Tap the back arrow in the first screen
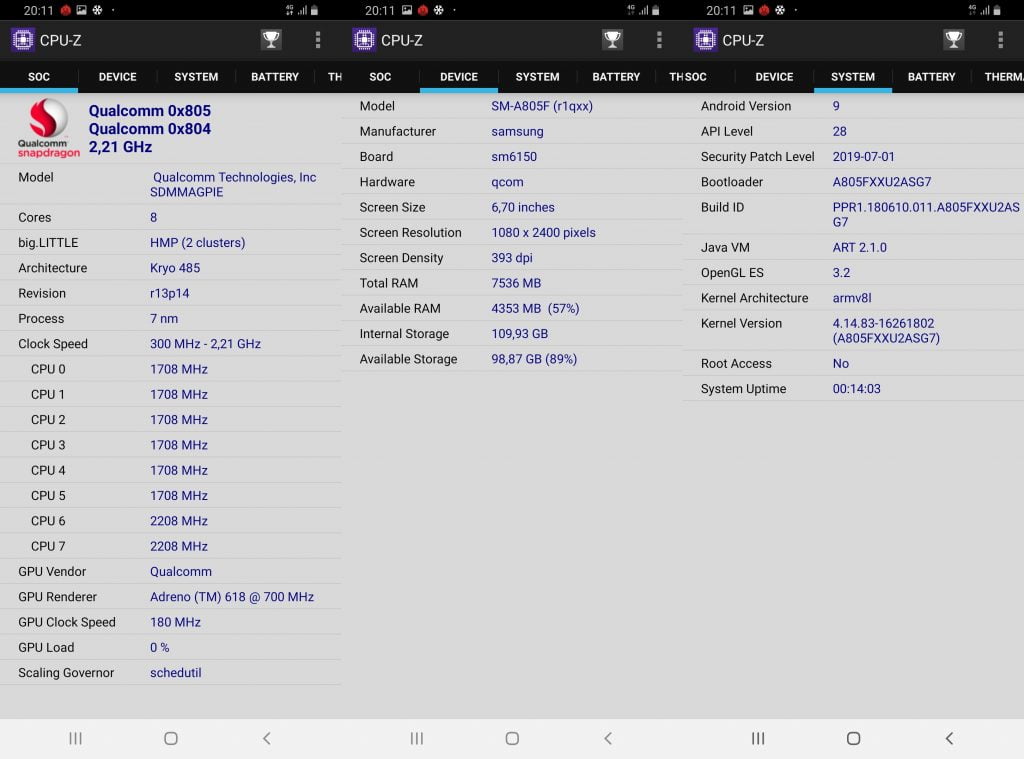 pos(266,738)
